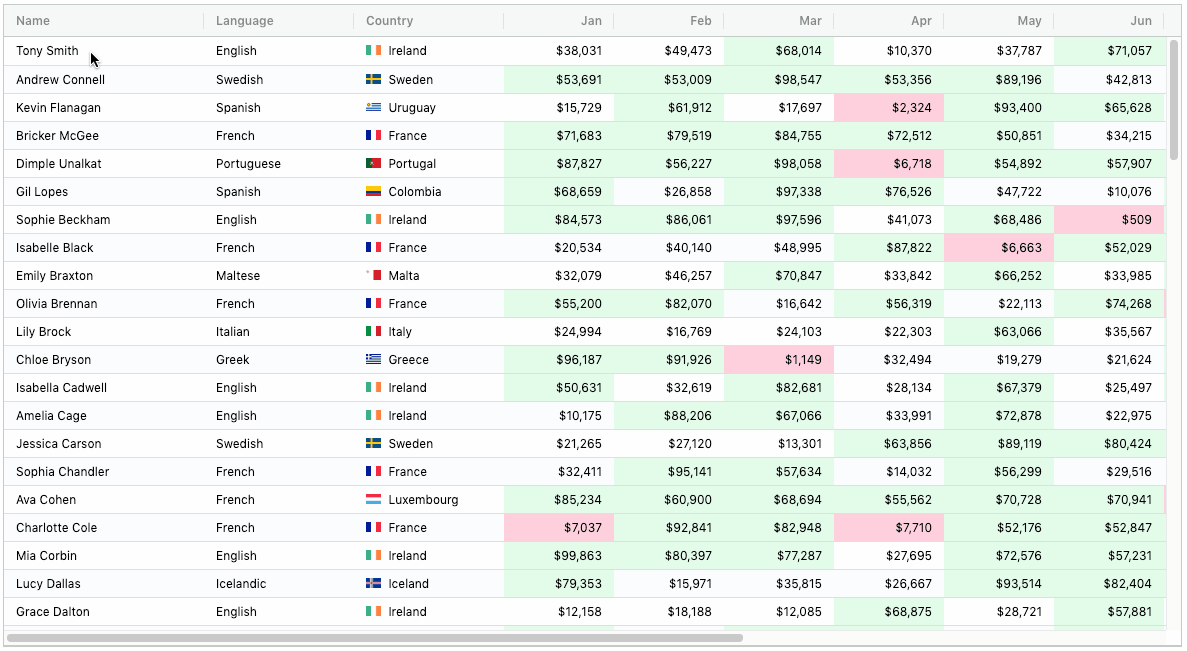Select Charlotte Cole's $7,037 Jan cell
Screen dimensions: 1187x651
[x=559, y=528]
